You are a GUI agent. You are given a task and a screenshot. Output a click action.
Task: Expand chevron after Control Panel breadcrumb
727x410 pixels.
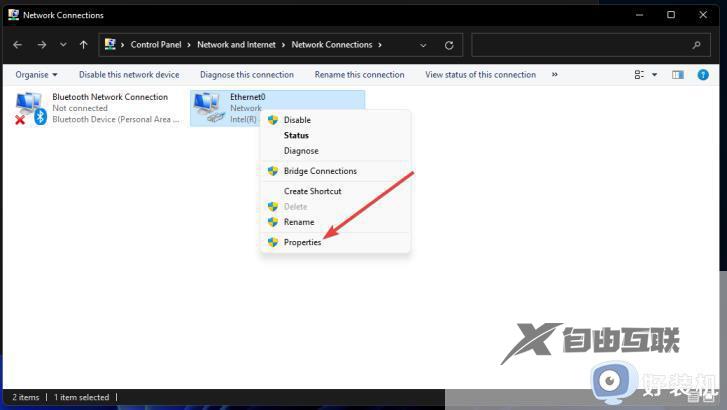[x=189, y=45]
